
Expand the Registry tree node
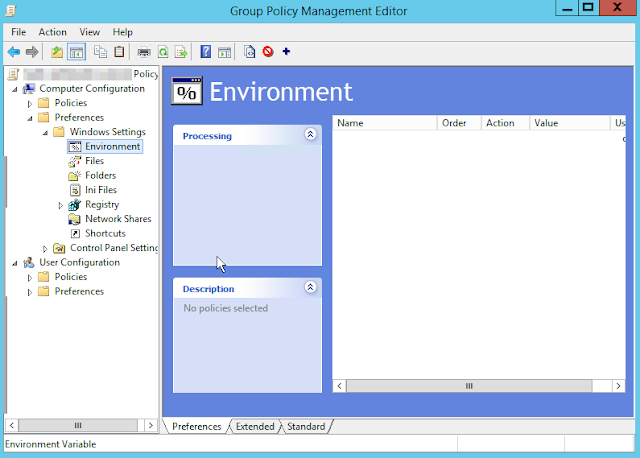60,205
